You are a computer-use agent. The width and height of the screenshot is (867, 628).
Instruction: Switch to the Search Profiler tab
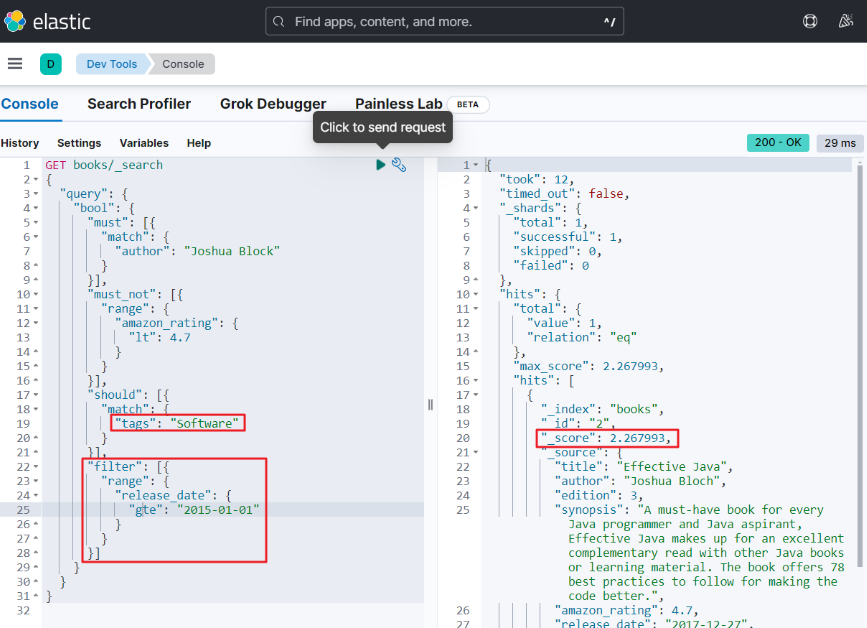pos(139,104)
